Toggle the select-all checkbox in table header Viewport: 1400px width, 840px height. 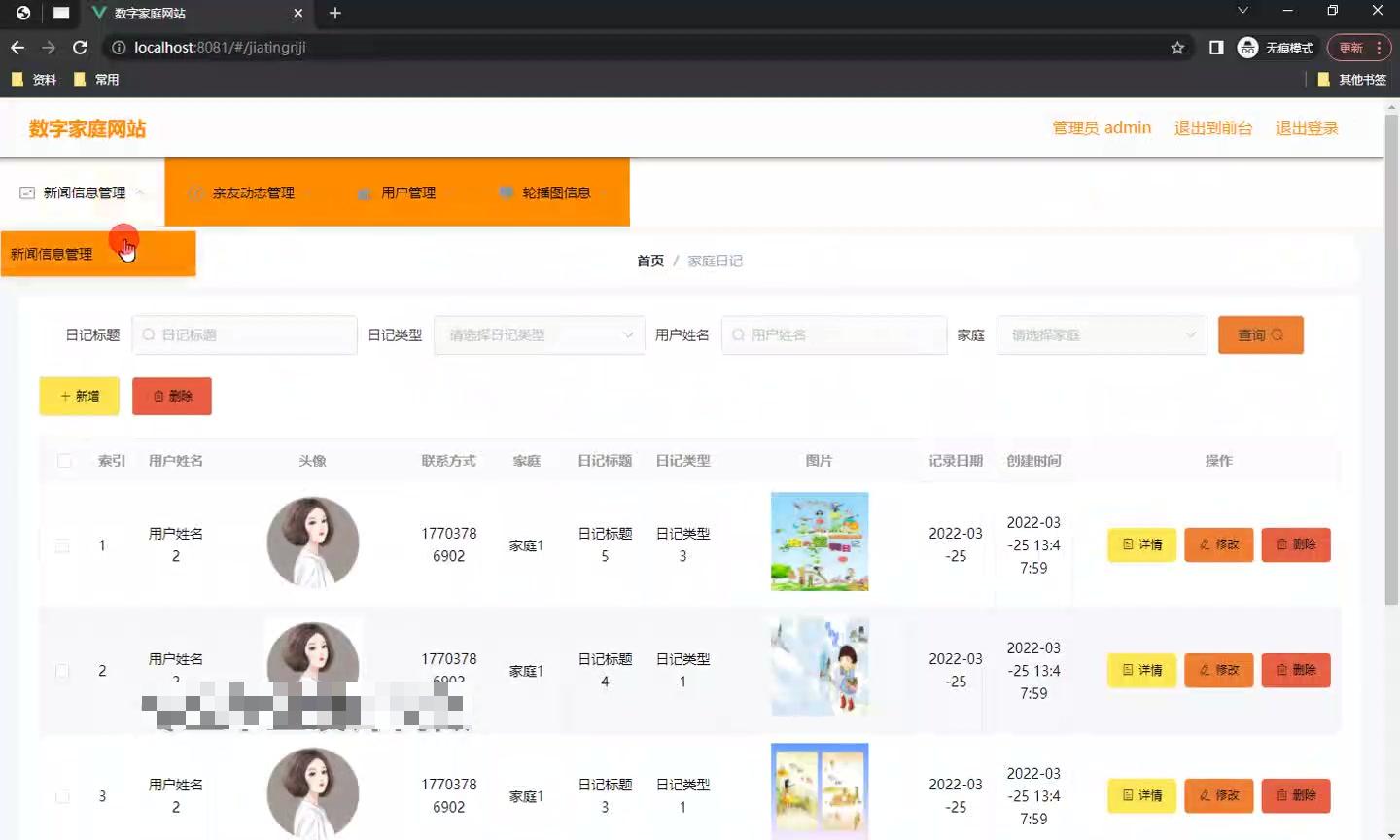click(x=62, y=460)
